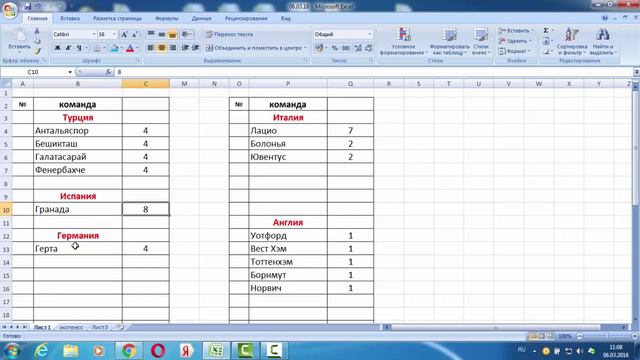Select the cell containing Галатасарай
640x360 pixels.
78,157
